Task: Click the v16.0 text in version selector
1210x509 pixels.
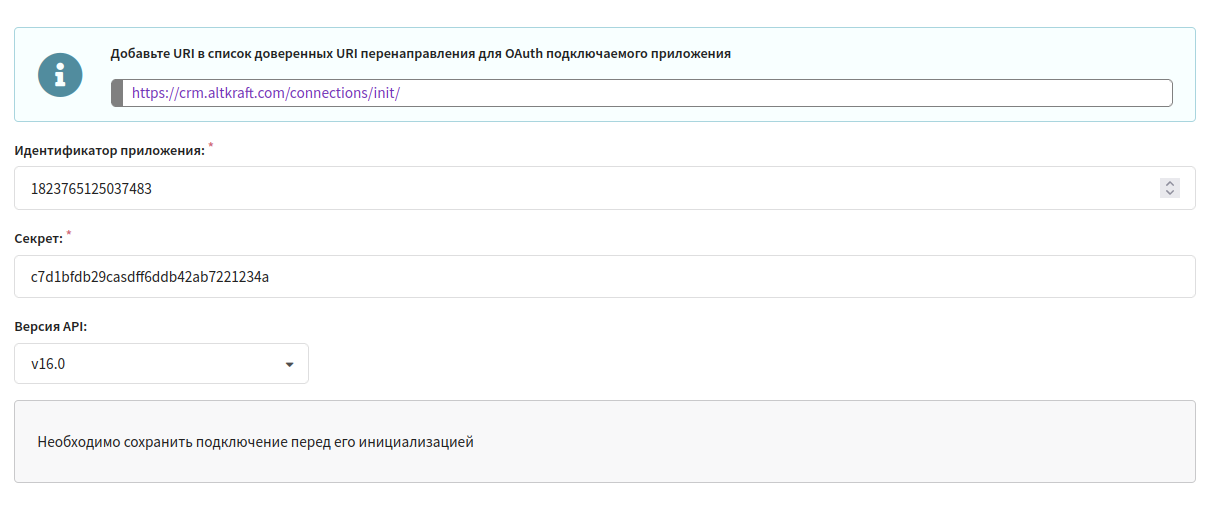Action: coord(48,364)
